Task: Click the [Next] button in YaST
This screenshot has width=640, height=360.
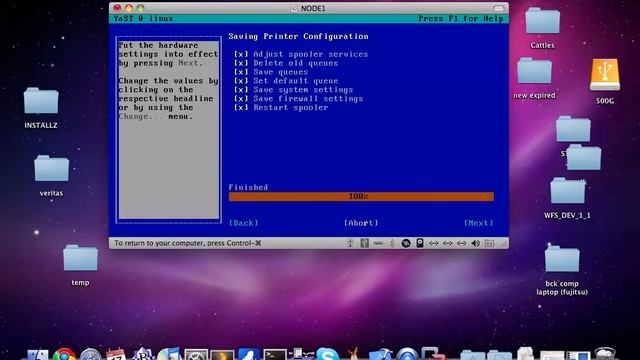Action: (x=478, y=223)
